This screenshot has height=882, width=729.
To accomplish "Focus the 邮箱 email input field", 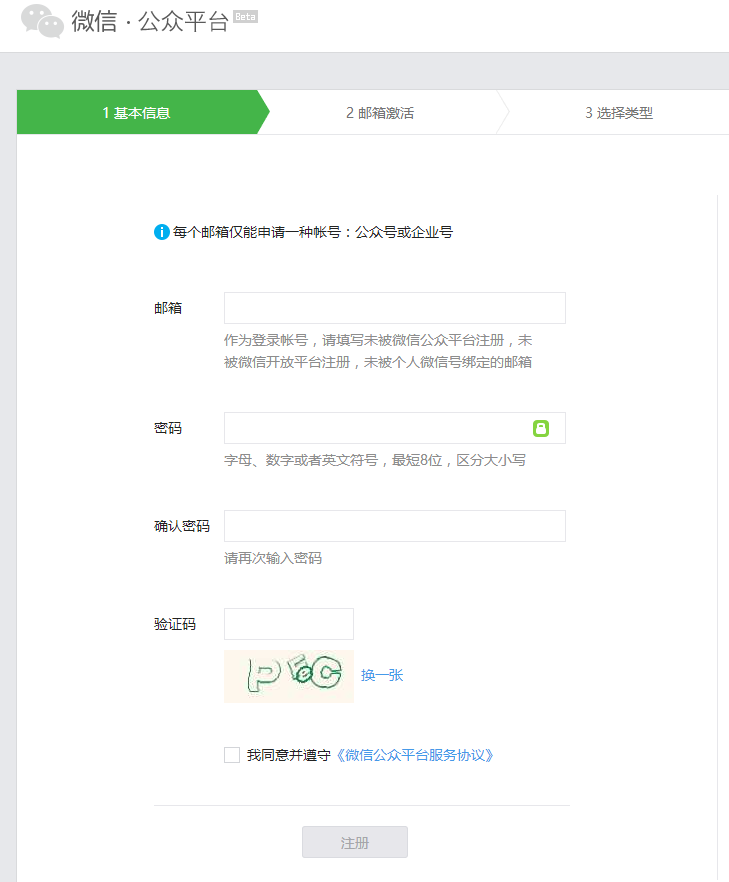I will [x=394, y=308].
